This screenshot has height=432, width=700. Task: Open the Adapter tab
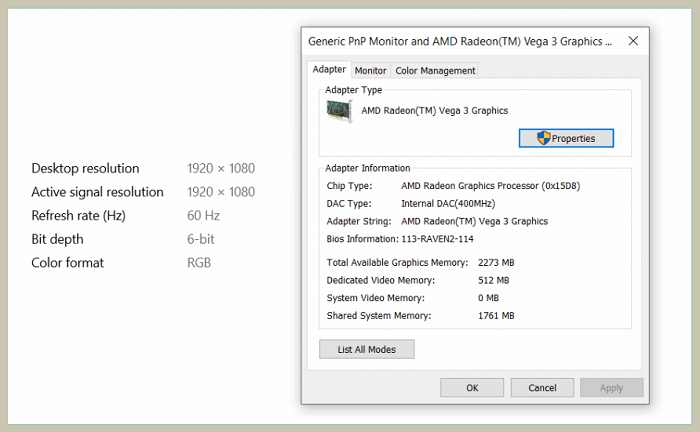click(x=329, y=70)
